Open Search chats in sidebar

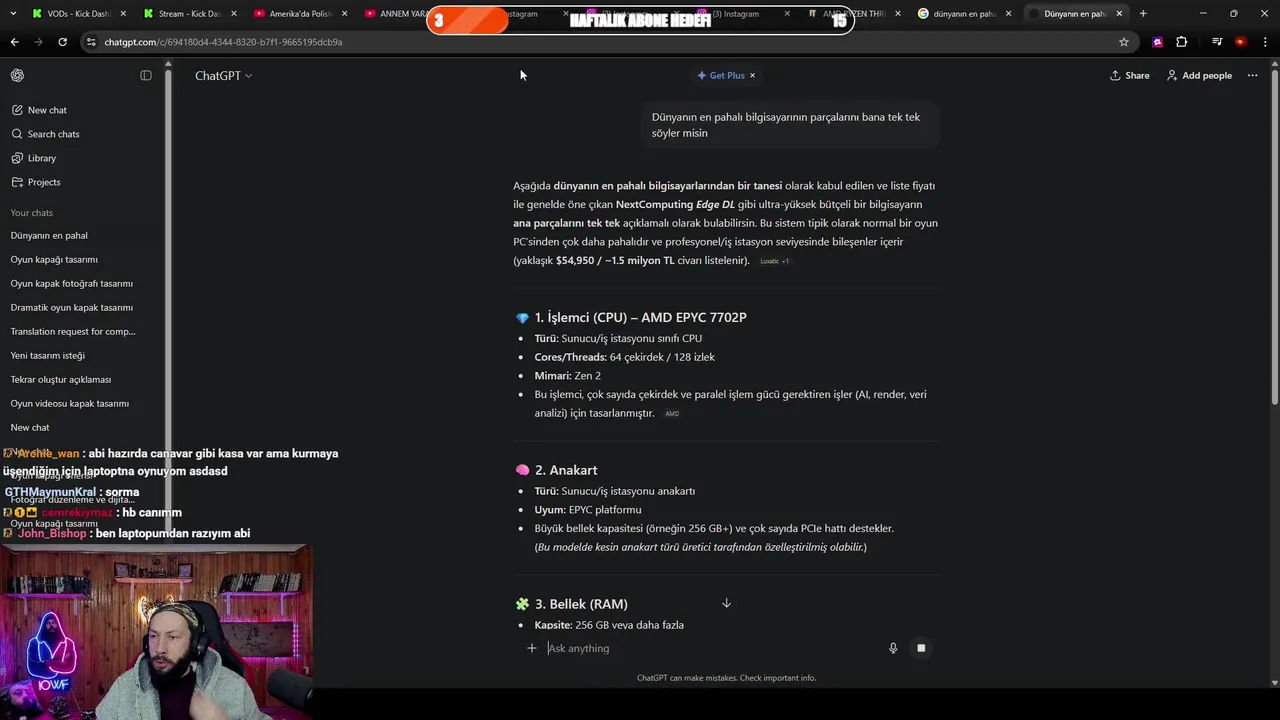(46, 134)
